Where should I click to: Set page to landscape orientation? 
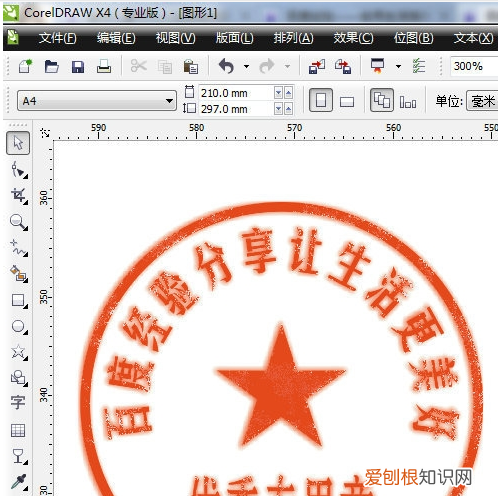pos(347,101)
